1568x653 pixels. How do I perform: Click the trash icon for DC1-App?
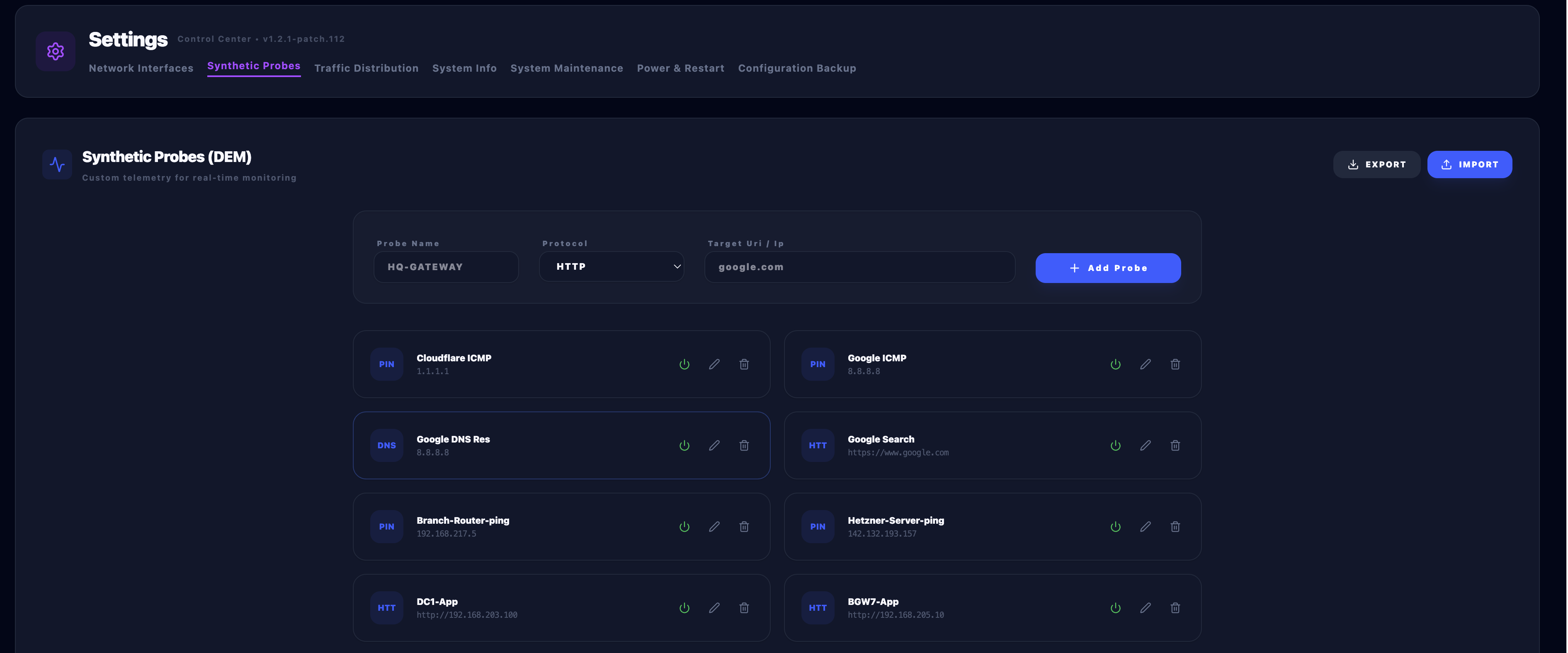[744, 607]
